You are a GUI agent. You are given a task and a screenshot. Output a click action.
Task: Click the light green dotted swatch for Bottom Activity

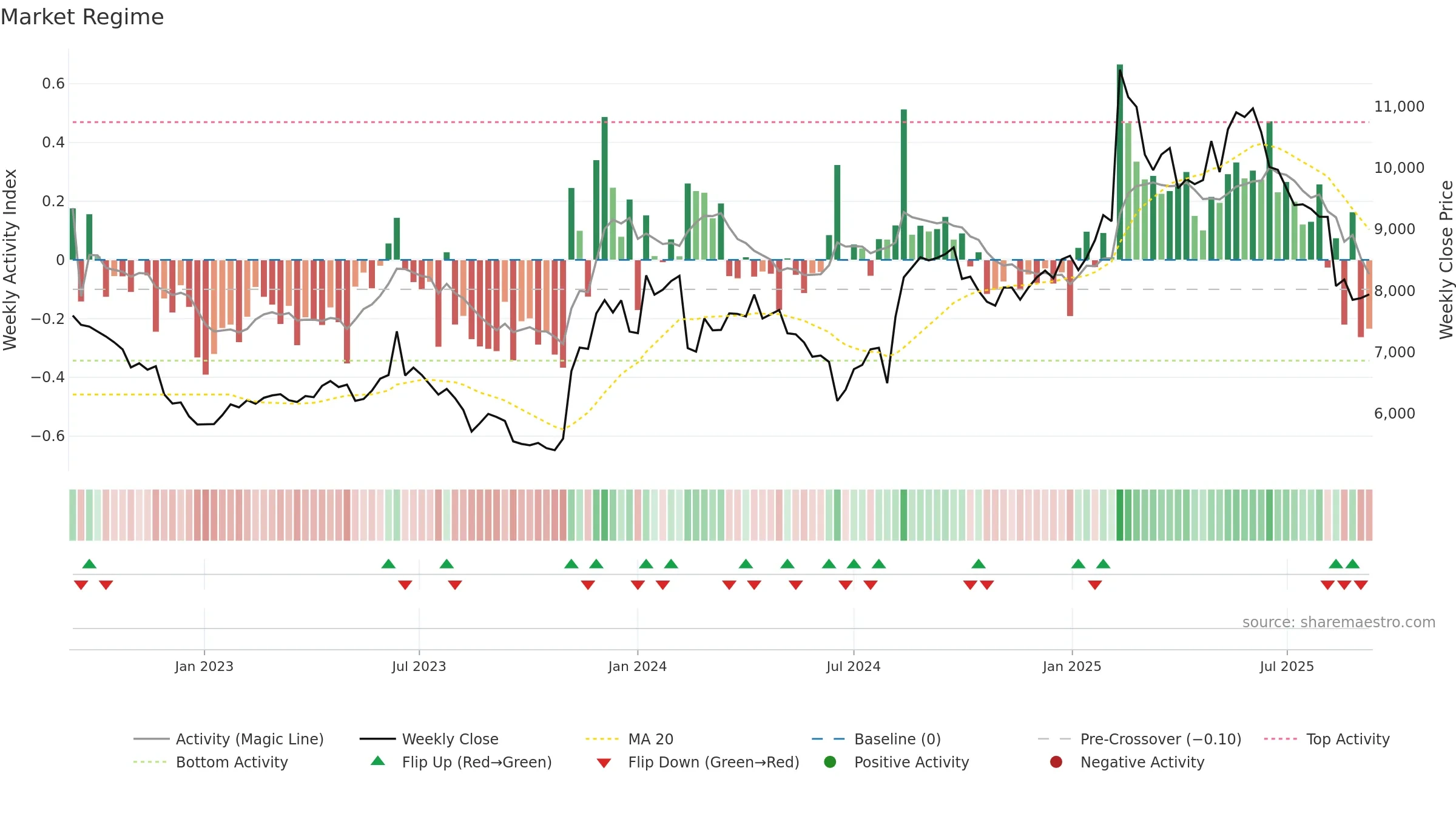[x=150, y=762]
